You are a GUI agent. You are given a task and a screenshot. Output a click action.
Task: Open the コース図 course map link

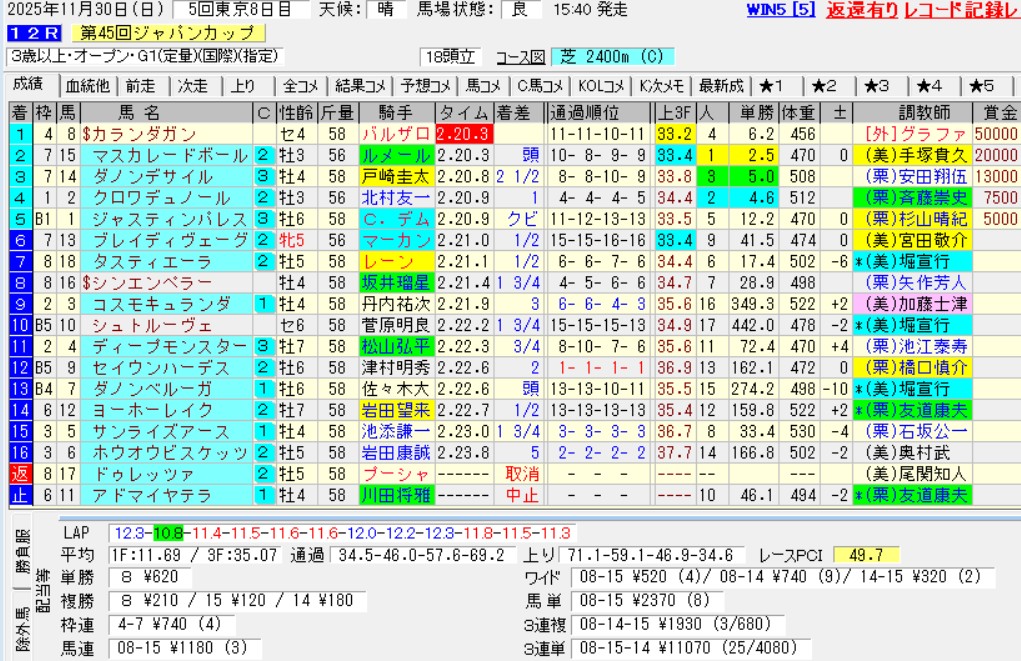point(521,57)
